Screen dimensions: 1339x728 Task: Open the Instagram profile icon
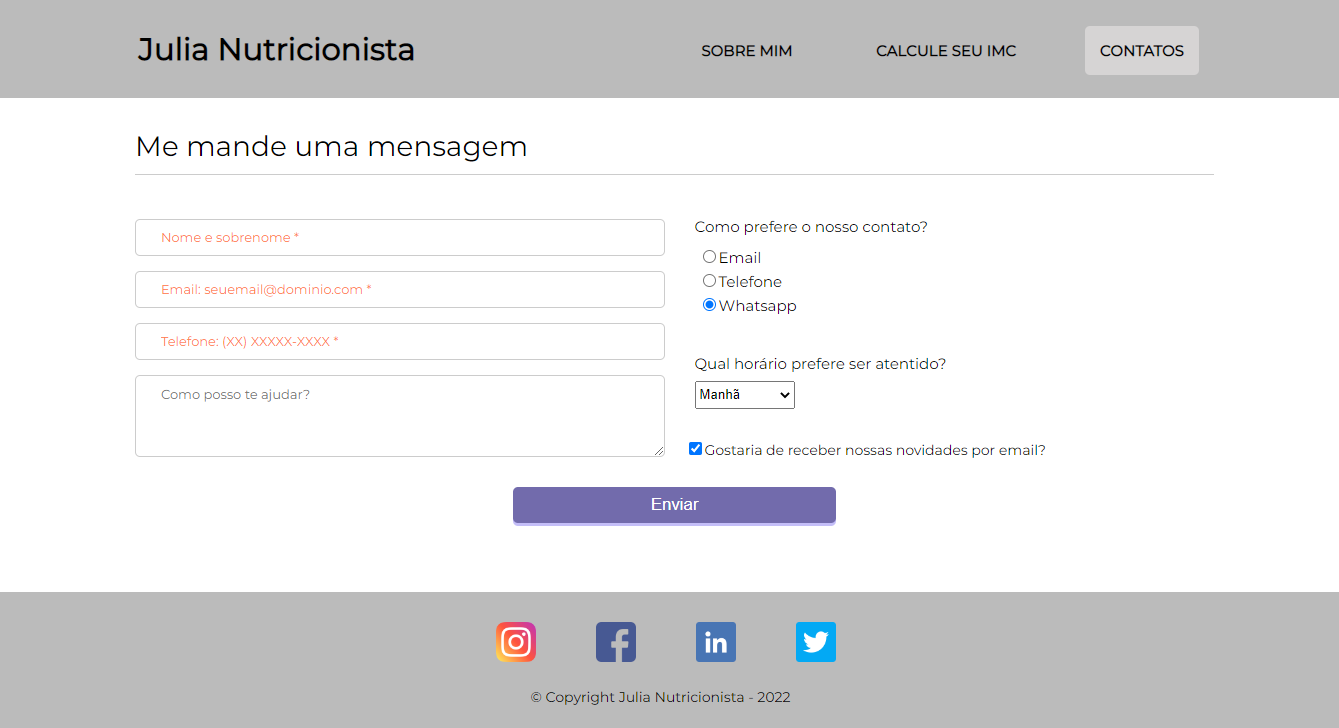point(515,642)
